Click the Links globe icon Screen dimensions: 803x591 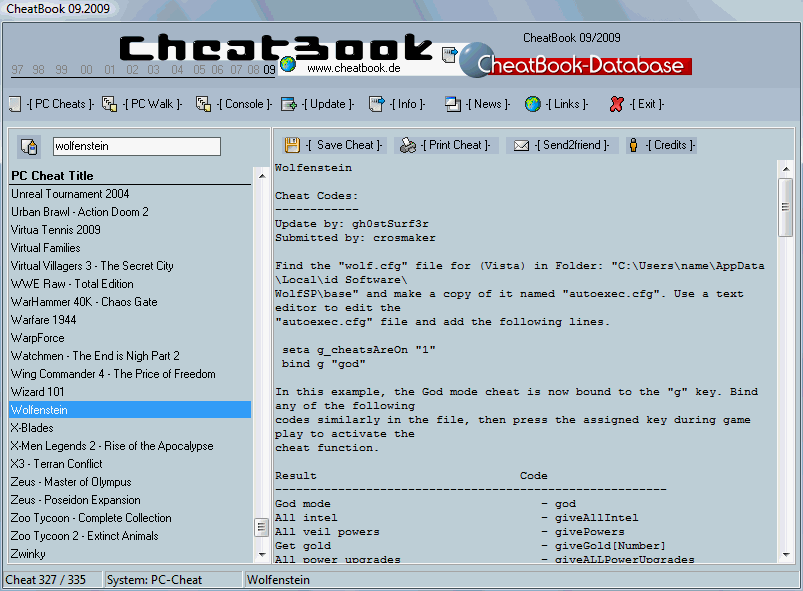[533, 104]
